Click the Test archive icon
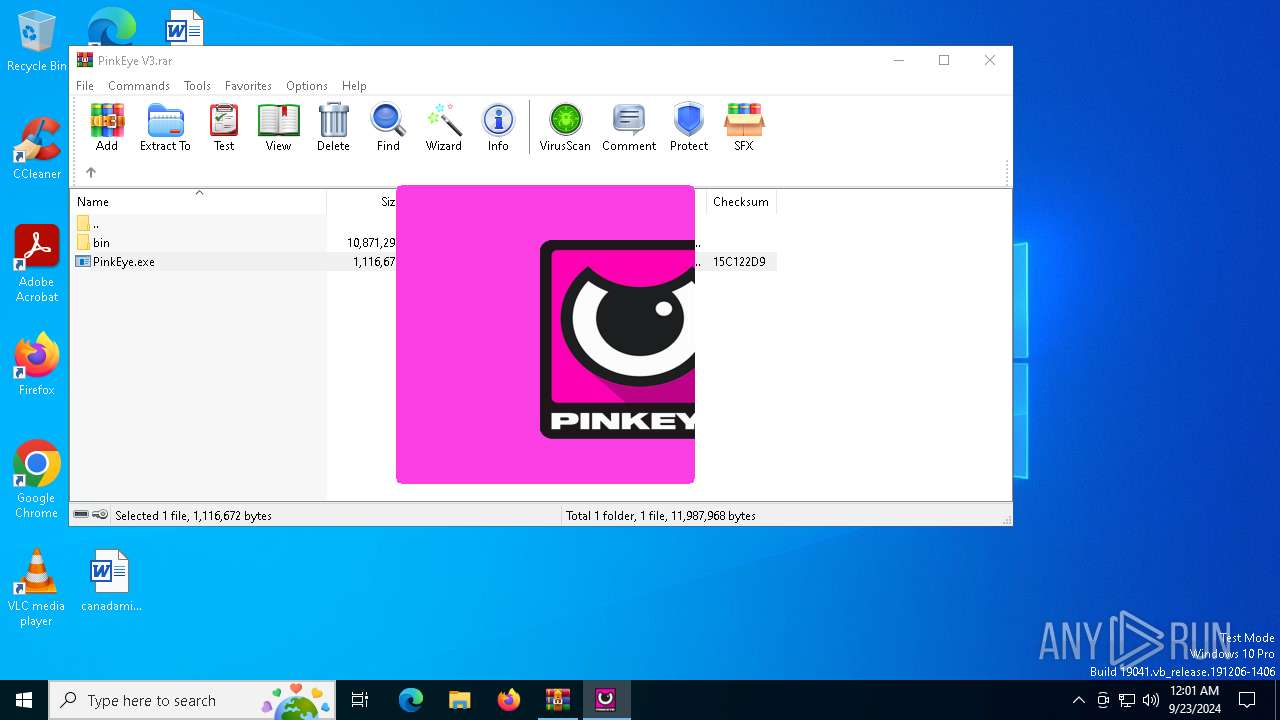This screenshot has width=1280, height=720. [x=224, y=127]
